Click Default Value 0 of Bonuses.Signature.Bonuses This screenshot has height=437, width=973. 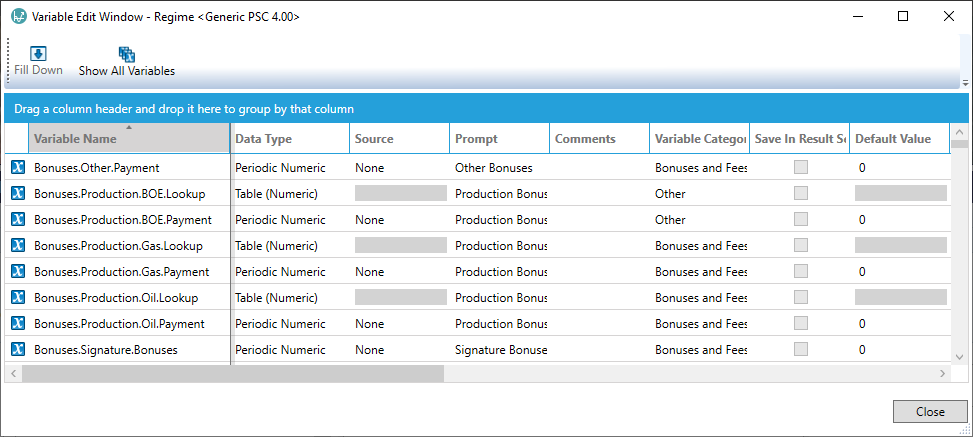click(x=899, y=350)
